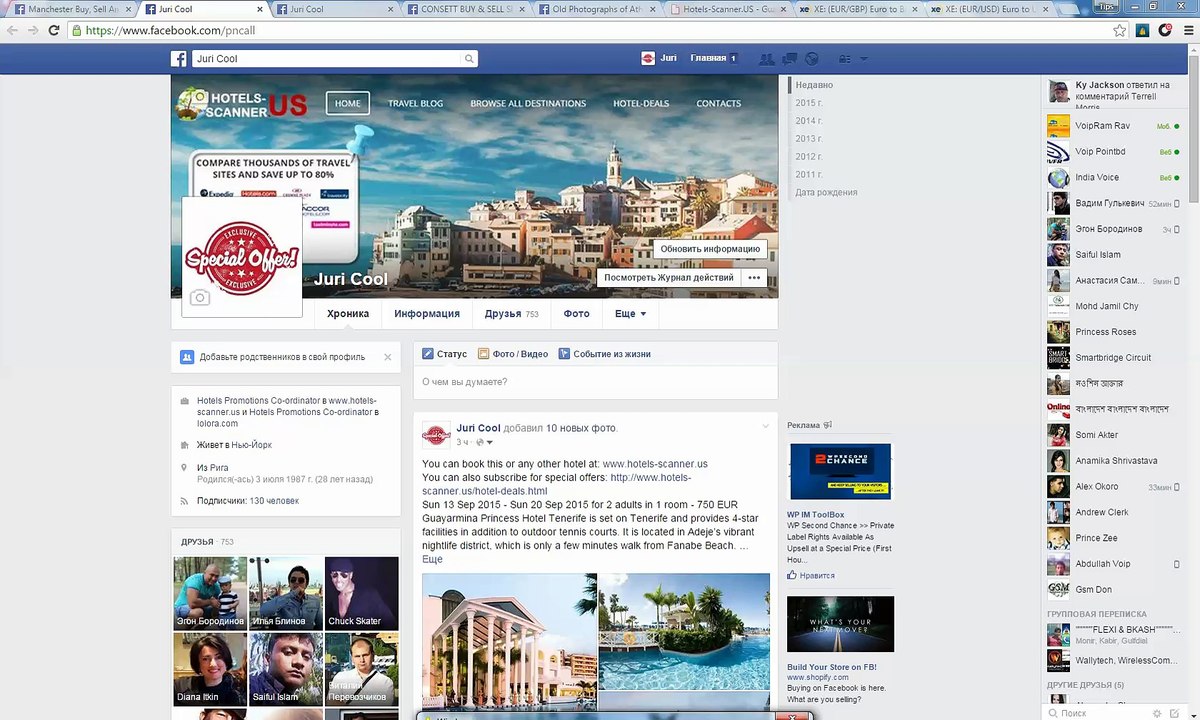Click post author avatar Juri Cool

coord(436,435)
